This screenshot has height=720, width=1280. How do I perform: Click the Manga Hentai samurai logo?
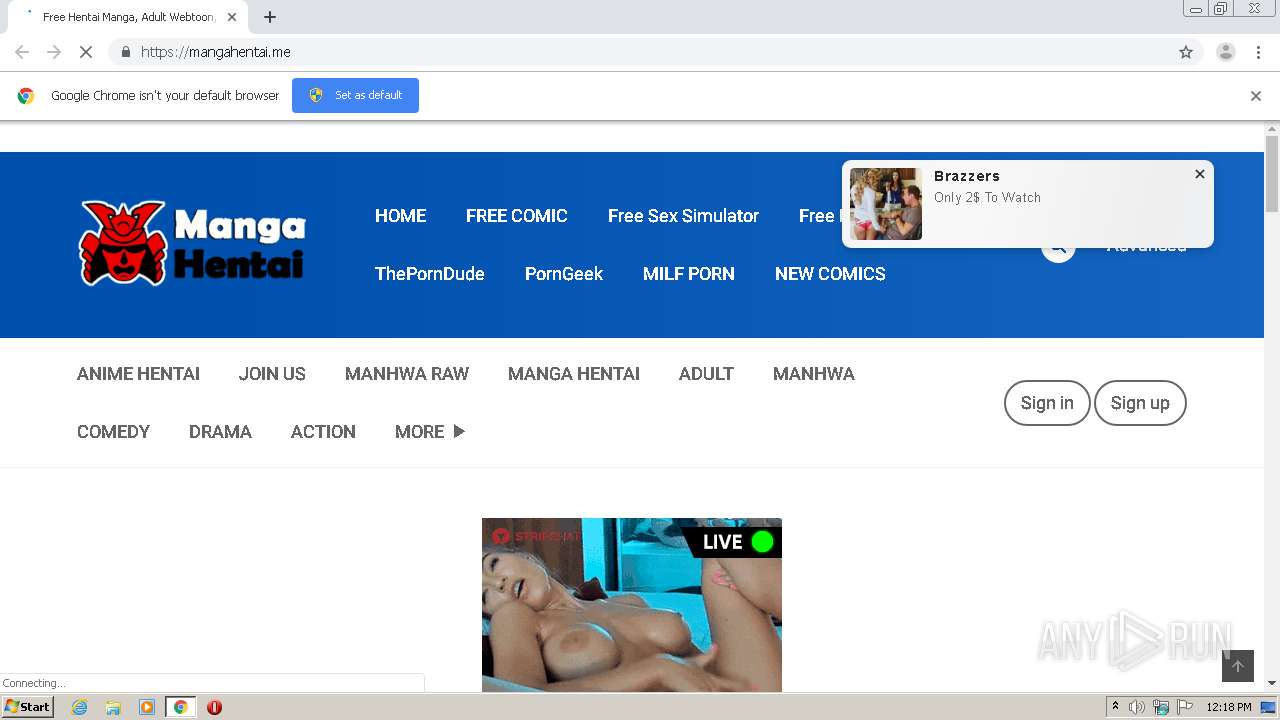pos(193,243)
